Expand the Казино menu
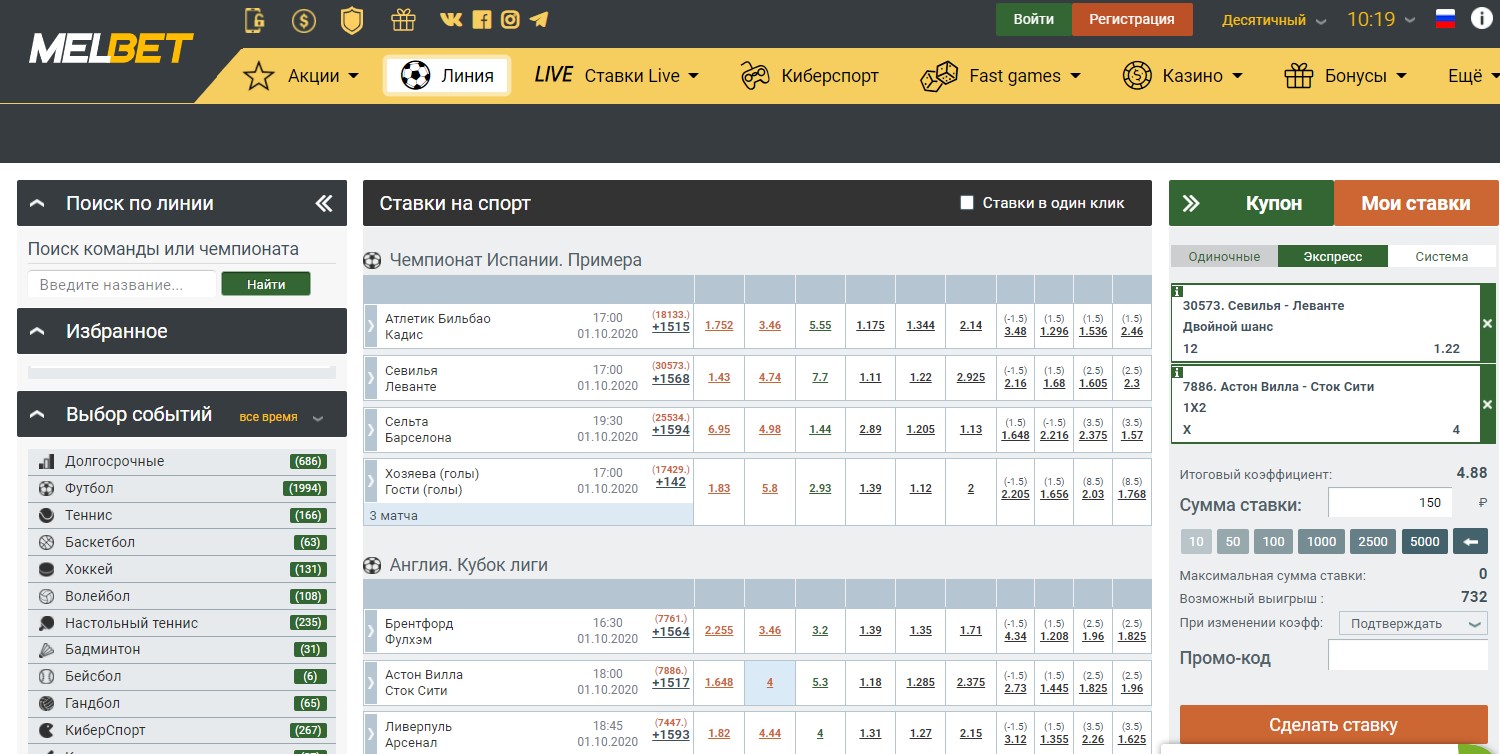1500x754 pixels. (1183, 76)
